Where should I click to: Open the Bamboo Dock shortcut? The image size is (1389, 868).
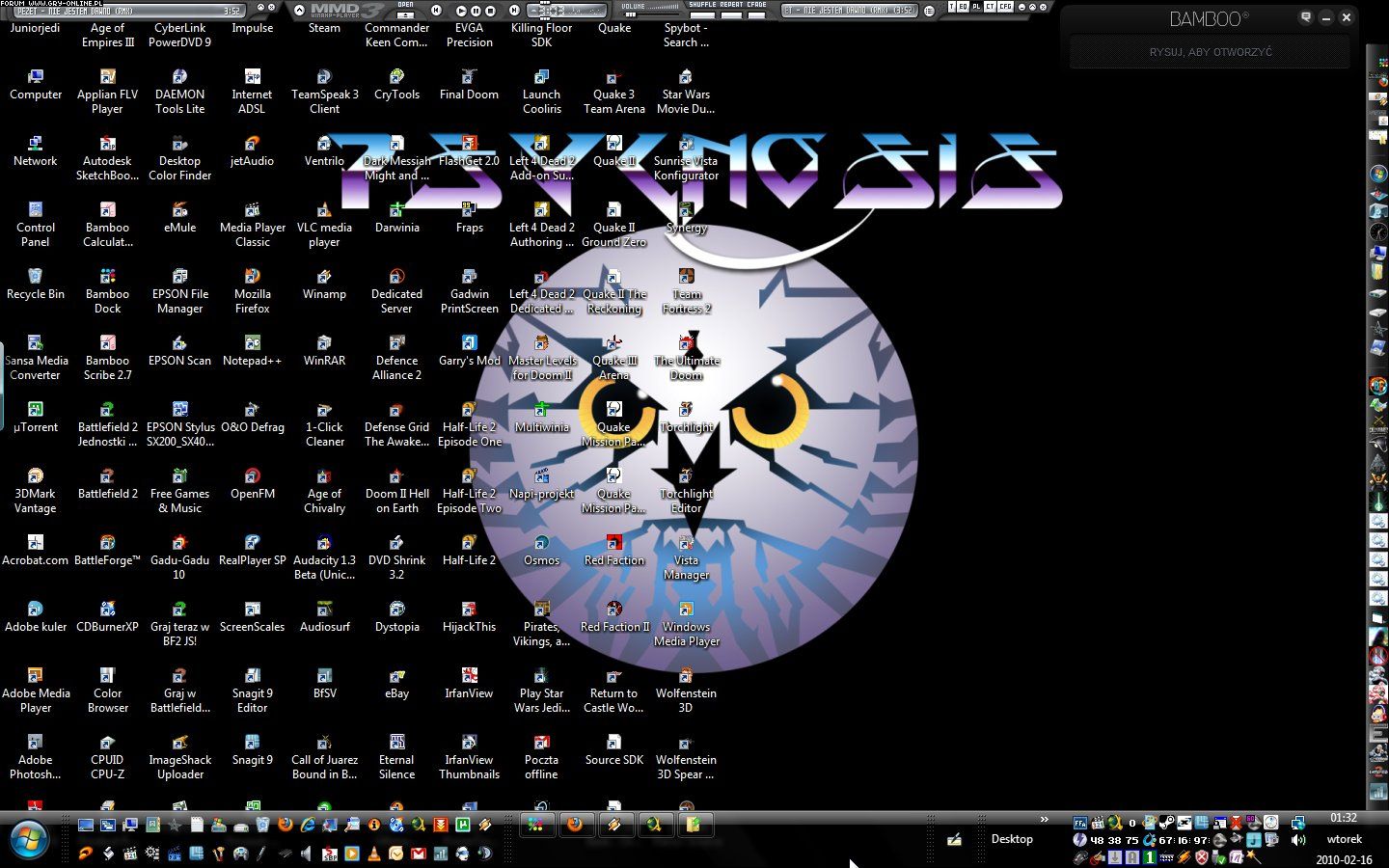coord(107,291)
